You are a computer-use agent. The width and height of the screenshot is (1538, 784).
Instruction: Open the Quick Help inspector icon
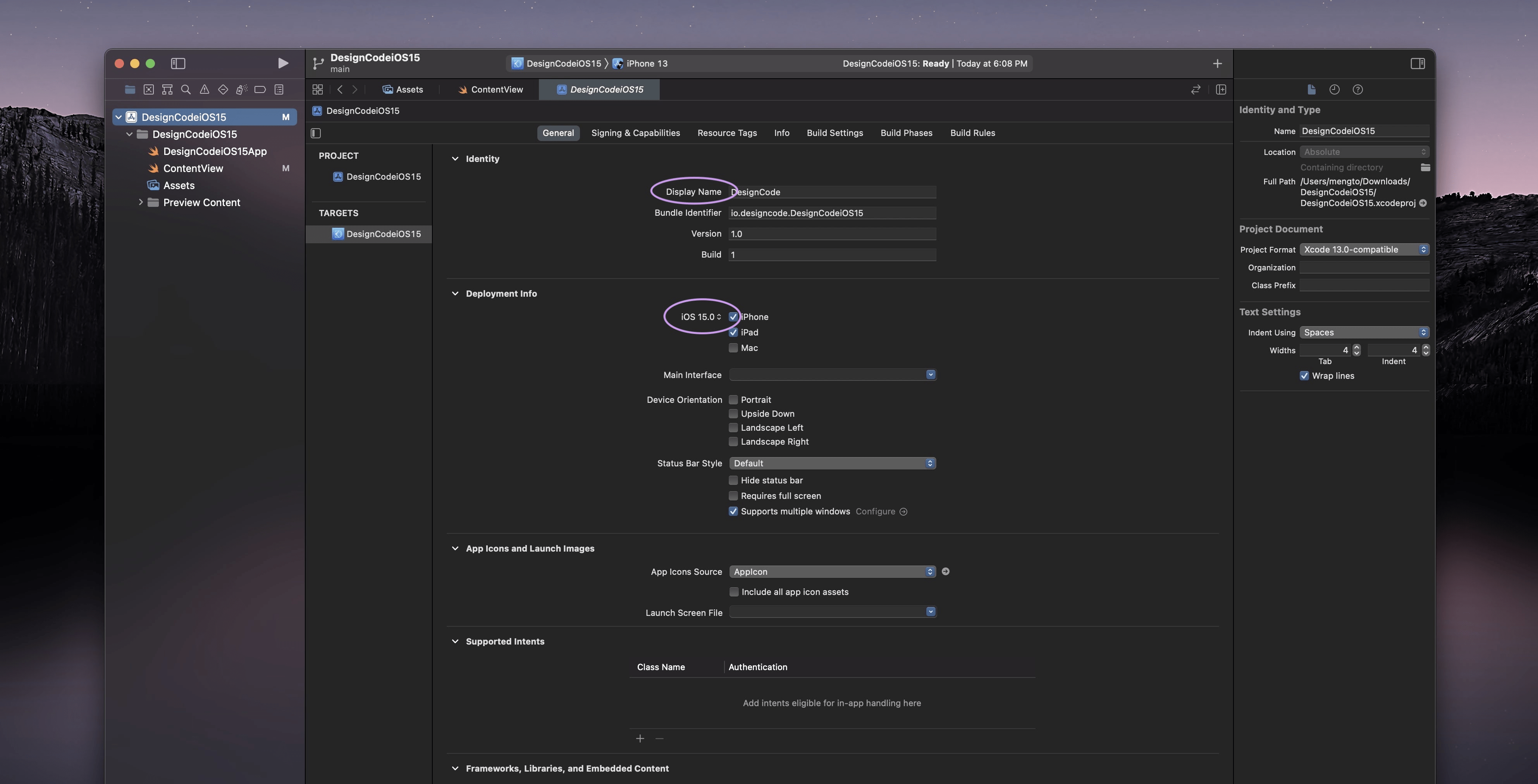(1358, 89)
